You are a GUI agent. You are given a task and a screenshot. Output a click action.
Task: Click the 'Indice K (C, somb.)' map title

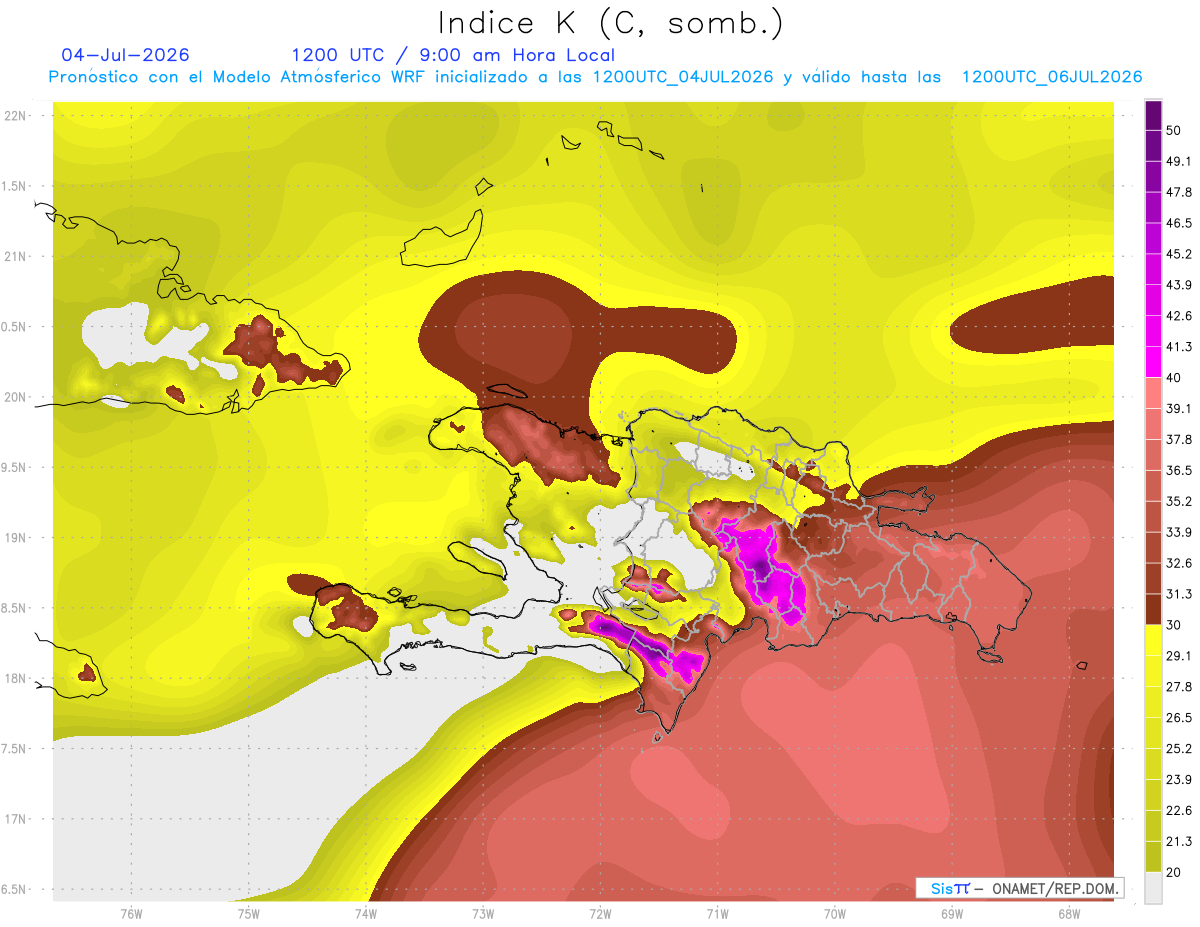(610, 23)
